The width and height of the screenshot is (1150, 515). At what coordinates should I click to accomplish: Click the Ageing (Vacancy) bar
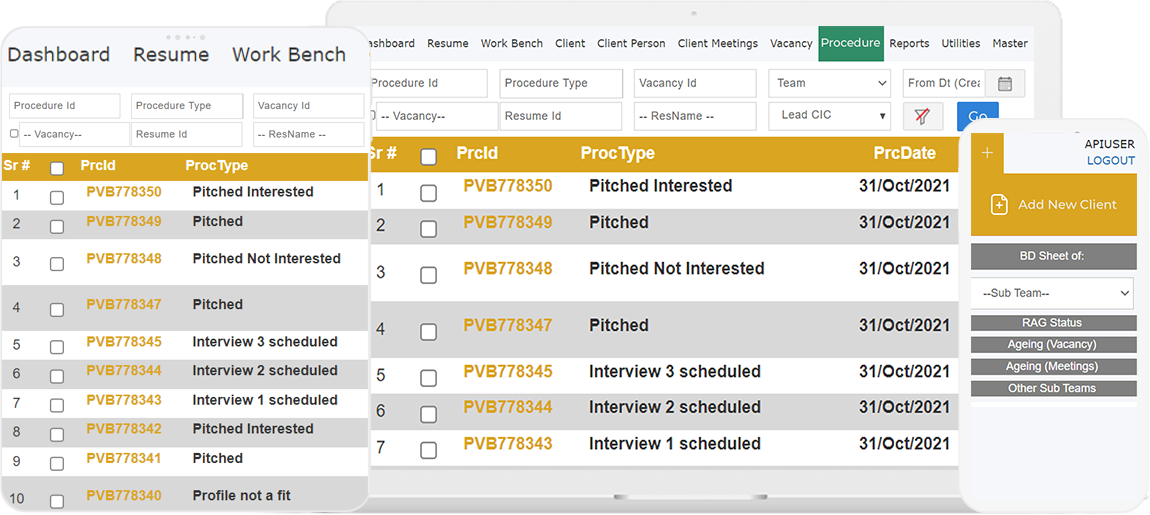click(x=1053, y=345)
